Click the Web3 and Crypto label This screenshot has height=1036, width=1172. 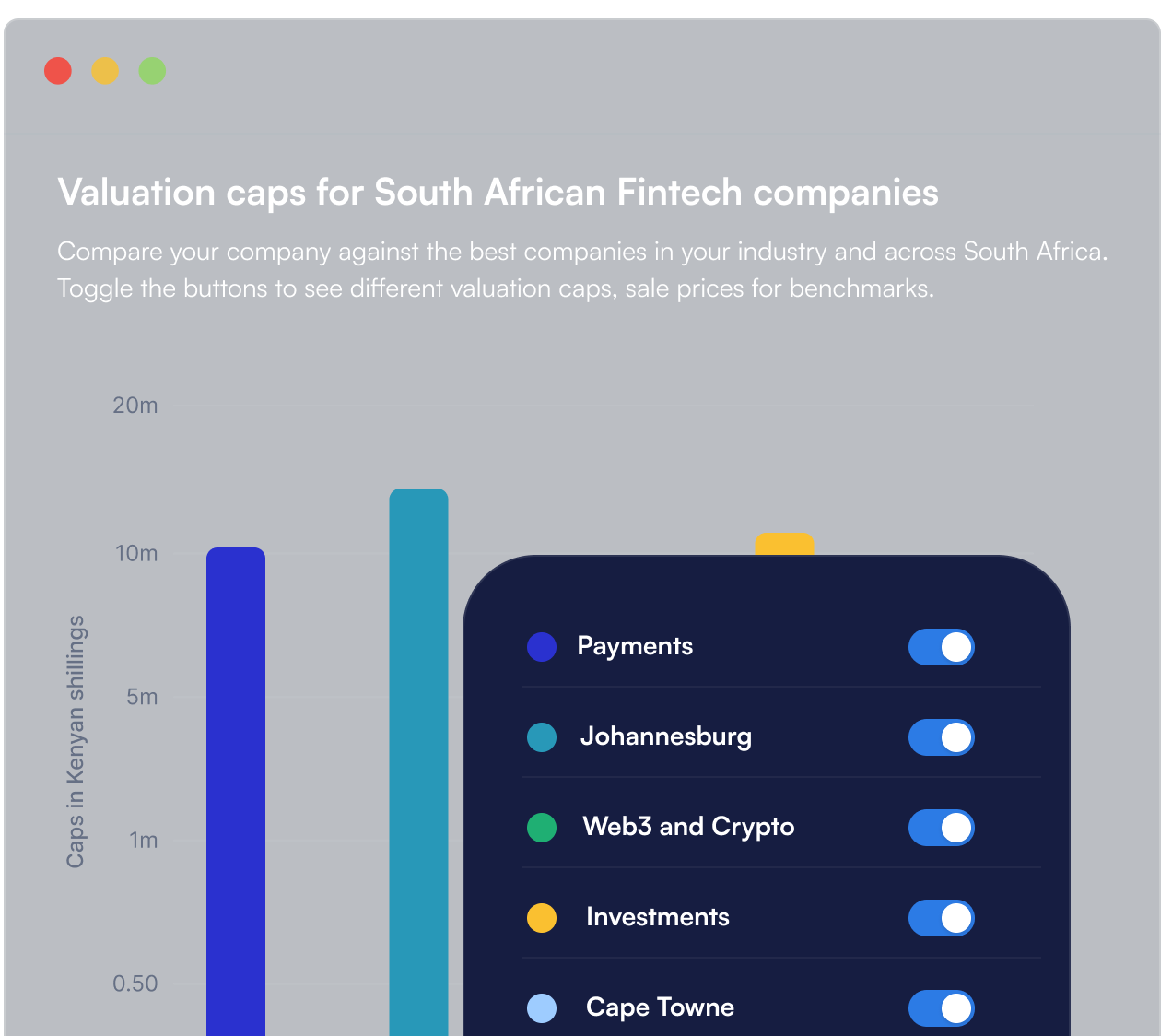click(688, 827)
